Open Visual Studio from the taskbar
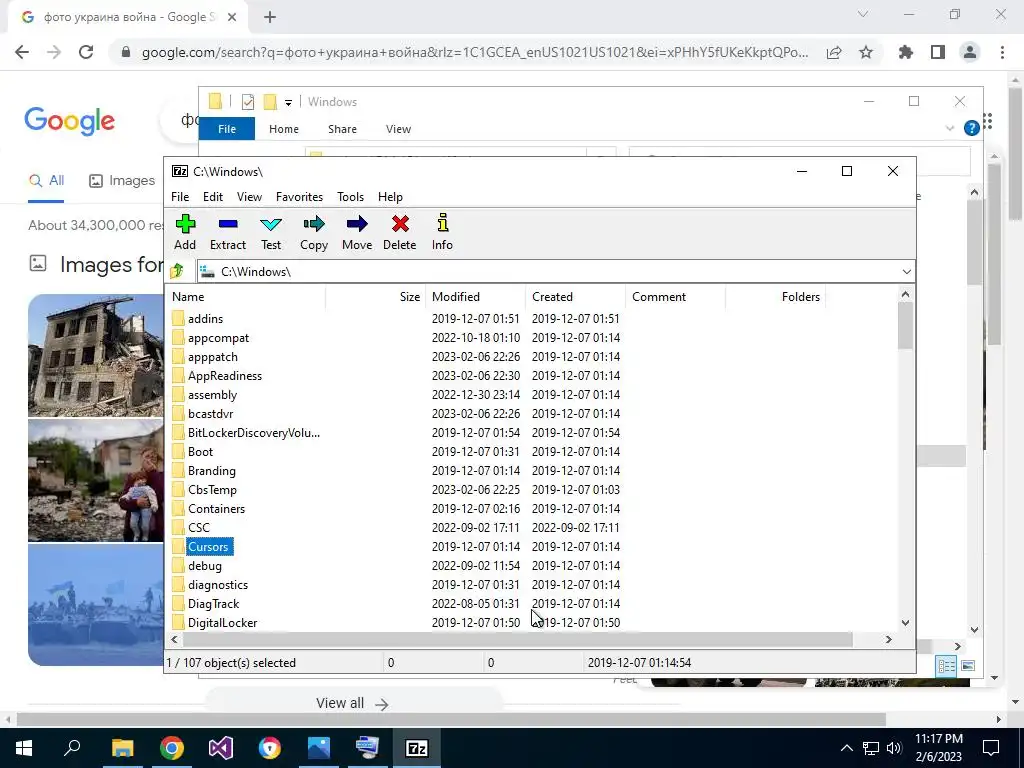The image size is (1024, 768). (x=220, y=748)
